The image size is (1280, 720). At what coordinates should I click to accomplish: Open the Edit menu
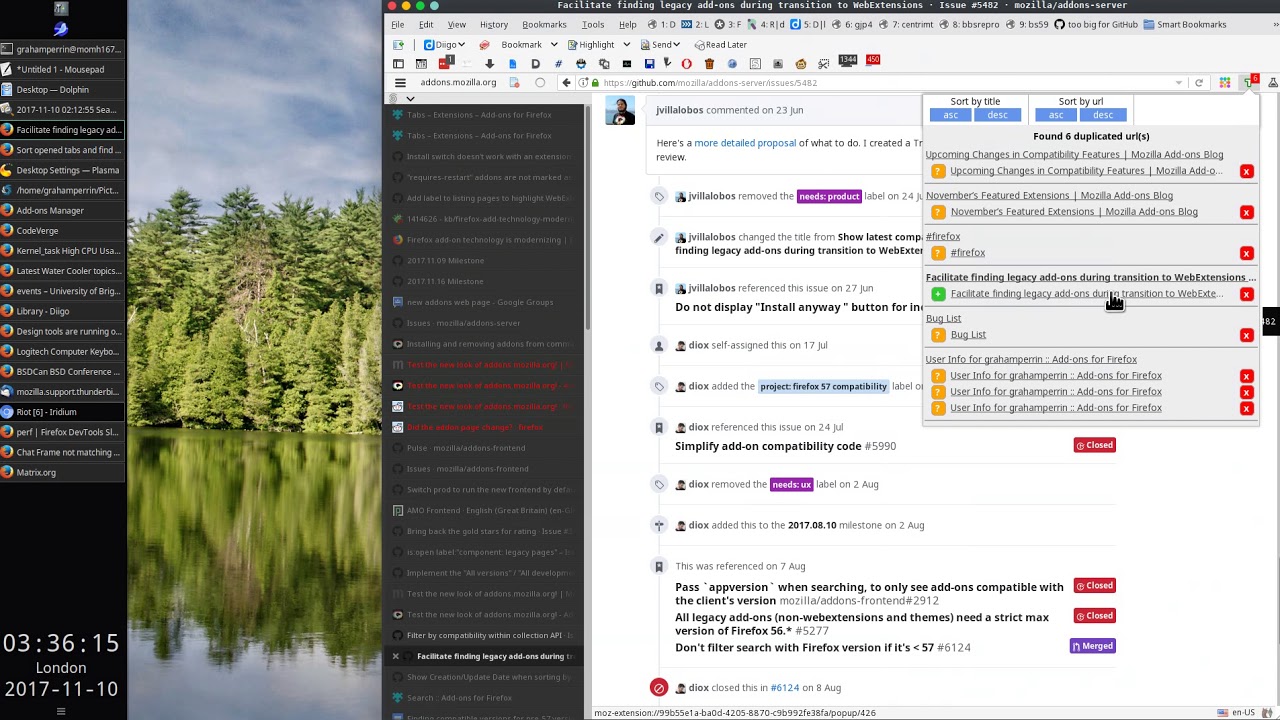tap(426, 24)
